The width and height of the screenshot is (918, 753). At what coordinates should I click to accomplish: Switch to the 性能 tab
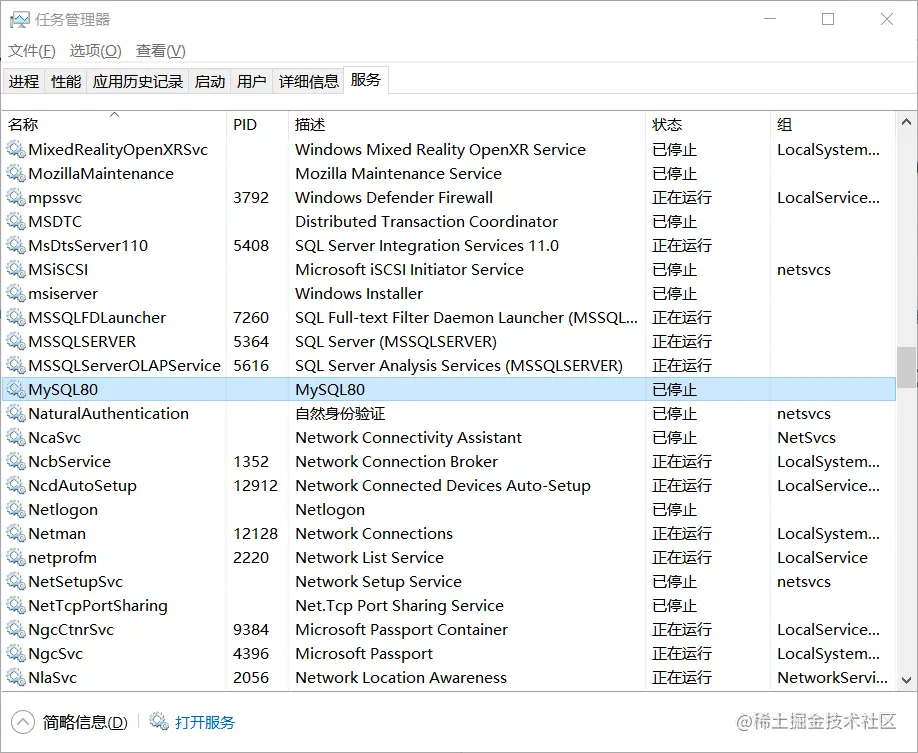click(66, 81)
